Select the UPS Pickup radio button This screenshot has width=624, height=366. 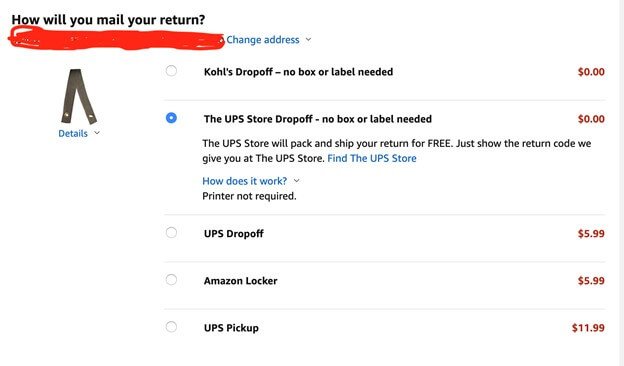click(171, 327)
